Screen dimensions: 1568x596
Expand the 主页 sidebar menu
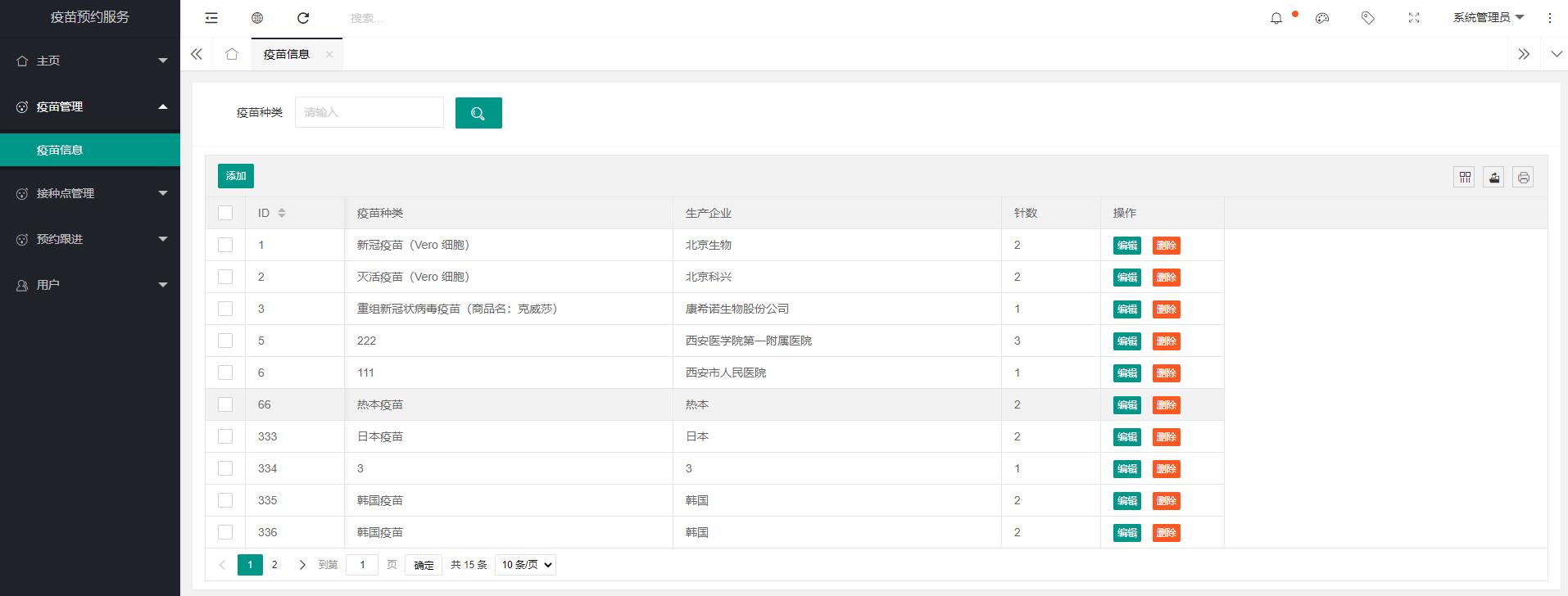pos(90,61)
